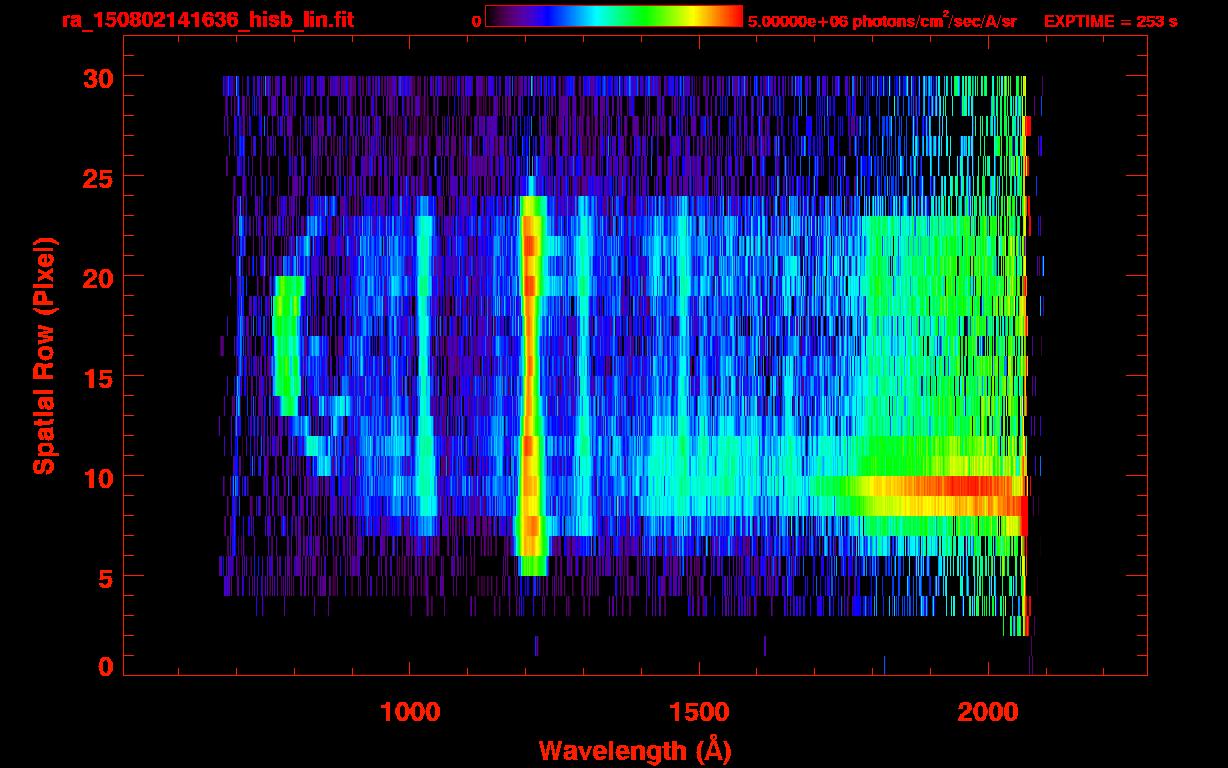Click the 1500 wavelength tick label
The width and height of the screenshot is (1228, 768).
point(699,711)
